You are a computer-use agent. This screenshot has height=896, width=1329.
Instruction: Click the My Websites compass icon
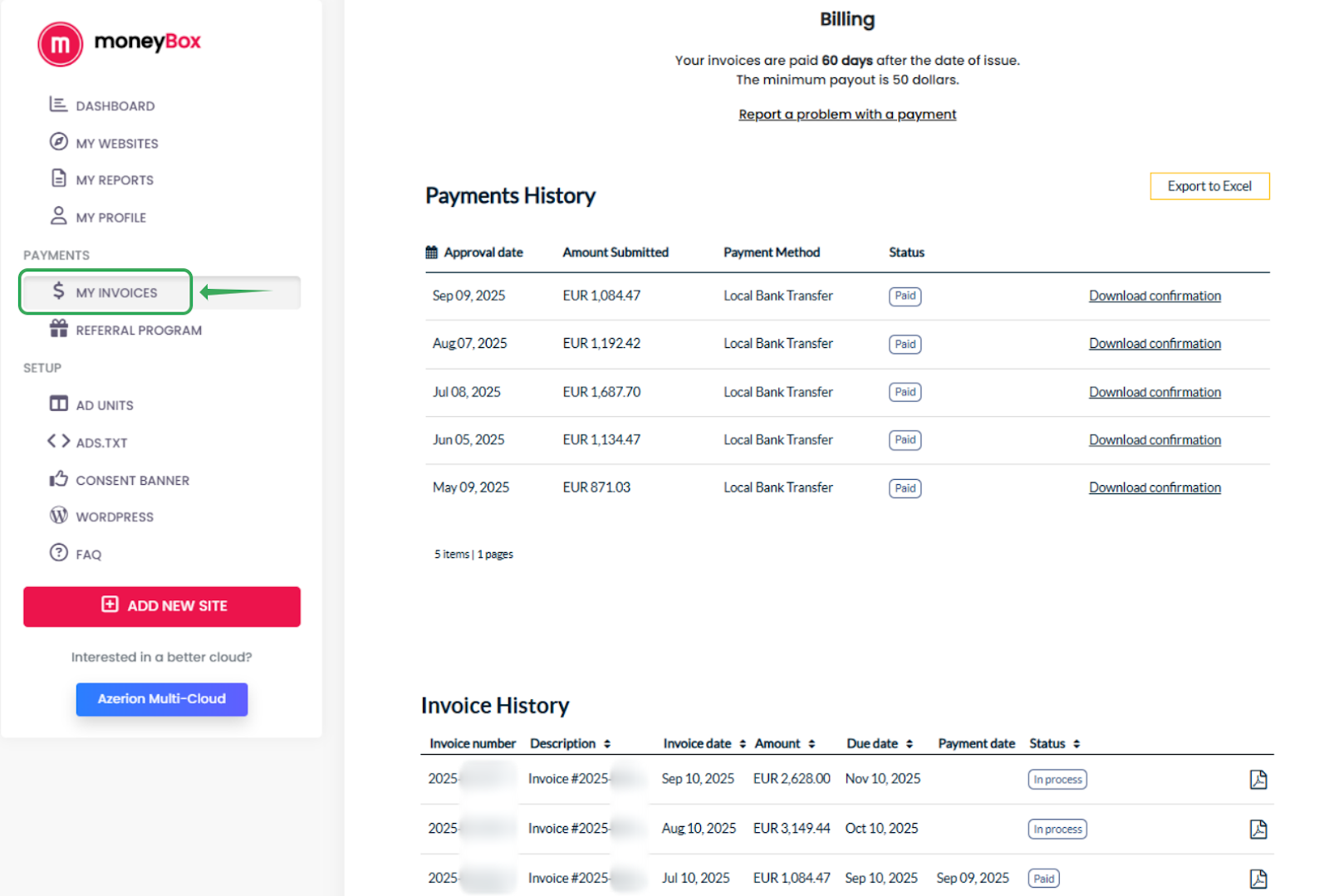58,142
